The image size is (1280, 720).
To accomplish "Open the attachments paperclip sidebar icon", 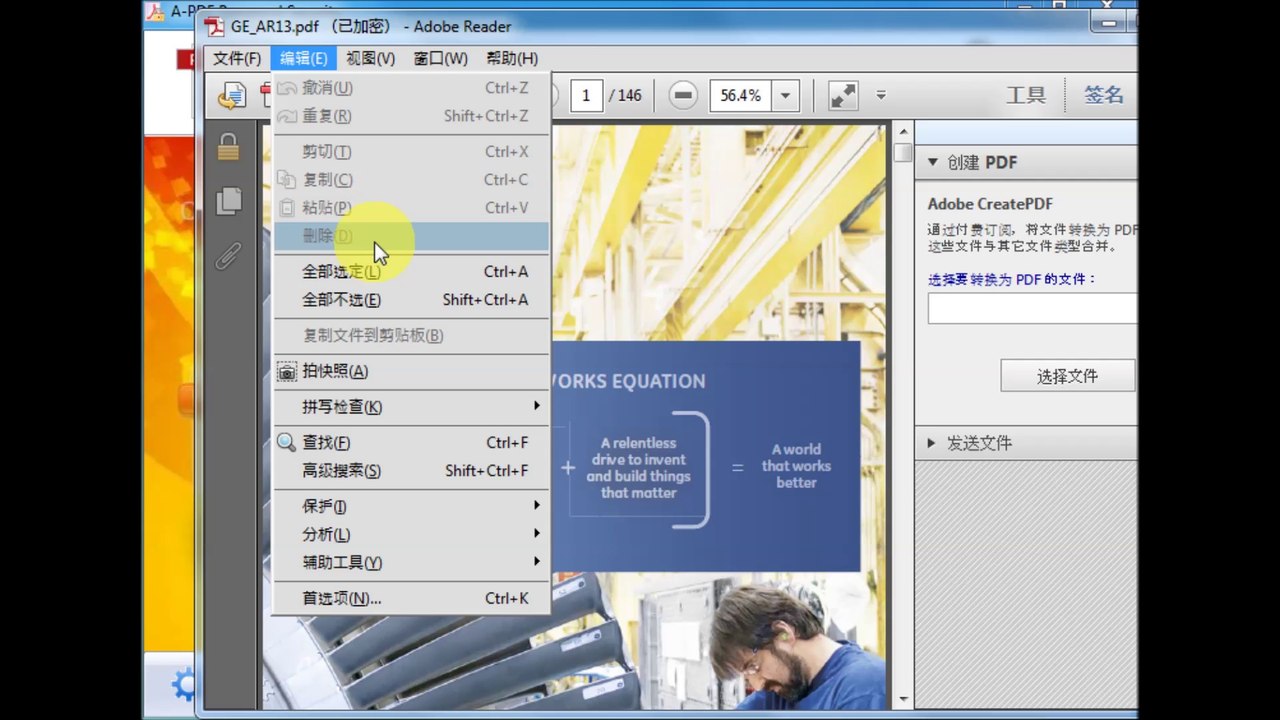I will pos(229,256).
